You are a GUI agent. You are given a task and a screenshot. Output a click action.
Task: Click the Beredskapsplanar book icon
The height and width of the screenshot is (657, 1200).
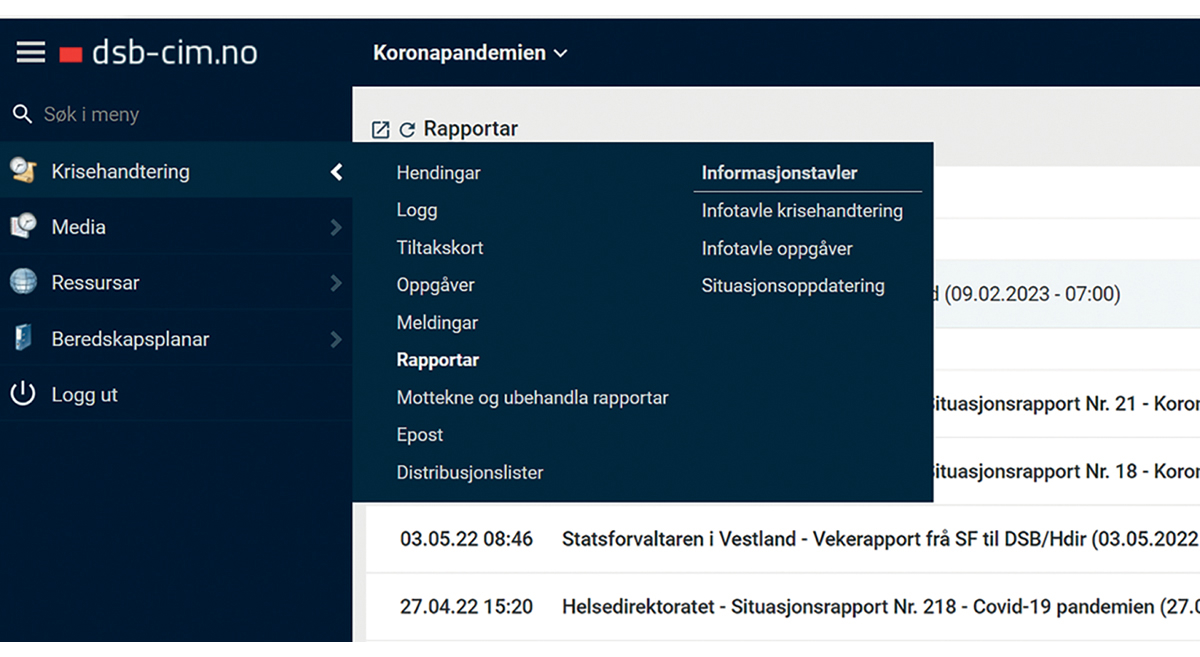tap(23, 339)
